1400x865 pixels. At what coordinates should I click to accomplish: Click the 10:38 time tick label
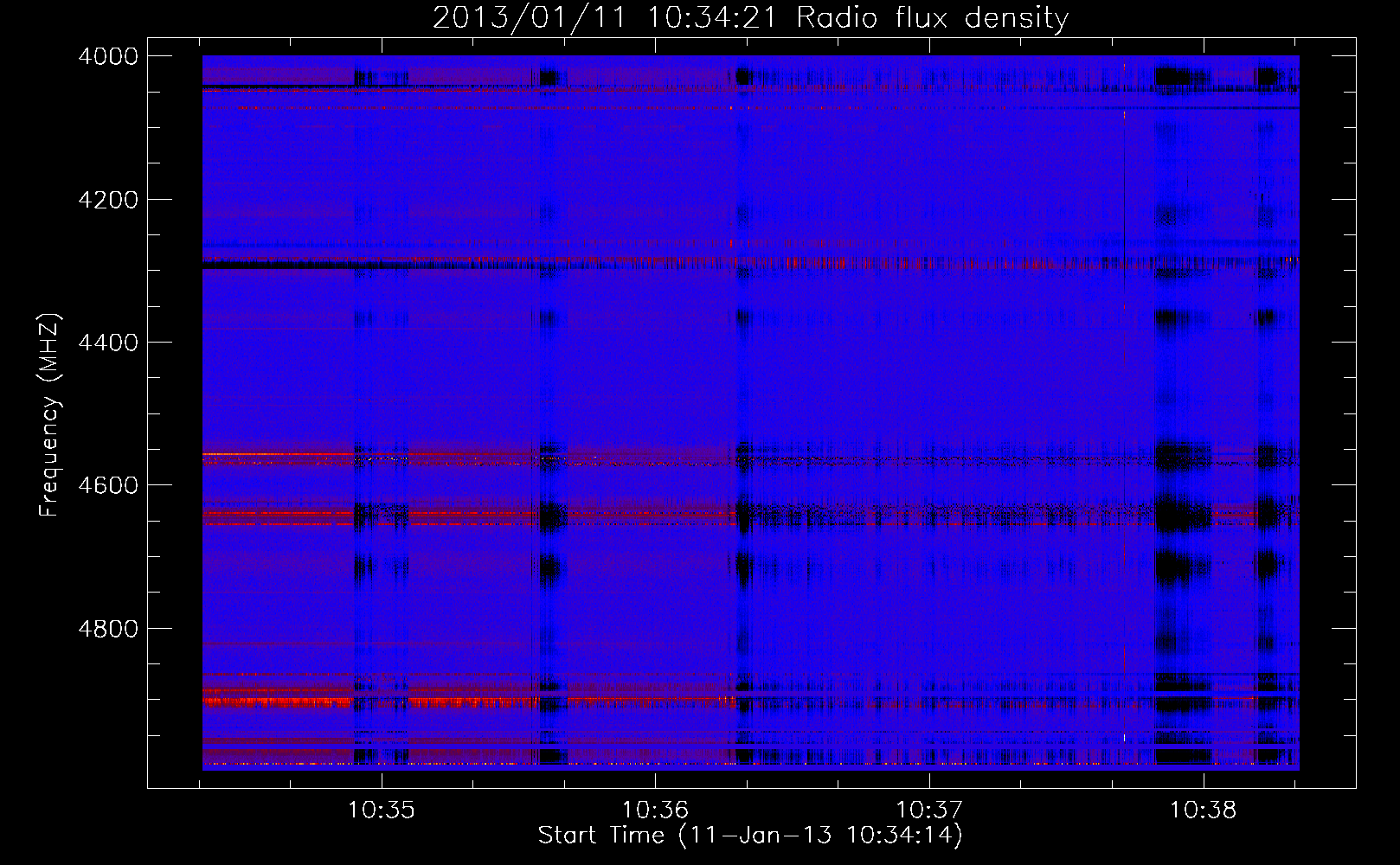click(1204, 811)
